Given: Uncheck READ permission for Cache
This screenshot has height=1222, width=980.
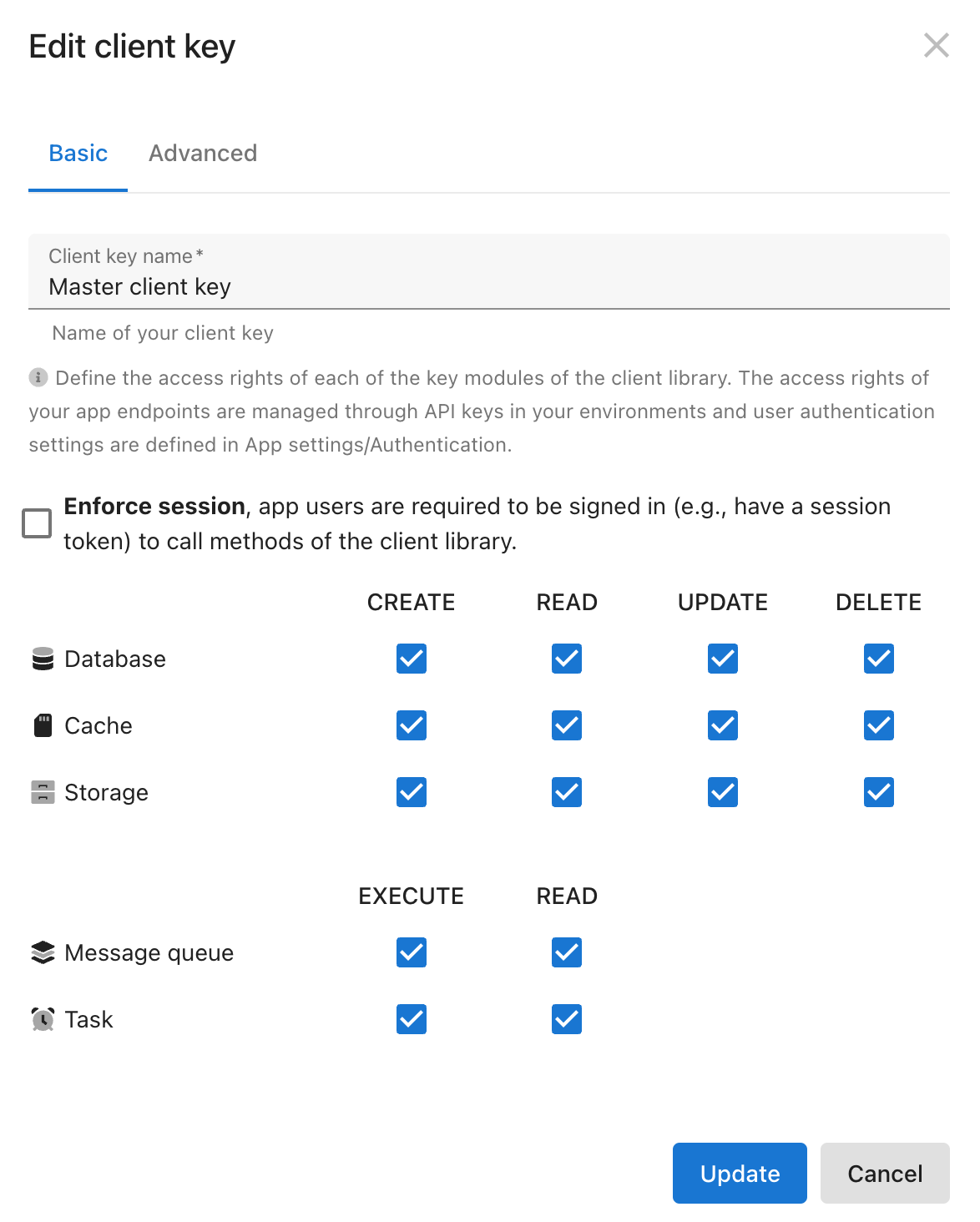Looking at the screenshot, I should pyautogui.click(x=566, y=725).
